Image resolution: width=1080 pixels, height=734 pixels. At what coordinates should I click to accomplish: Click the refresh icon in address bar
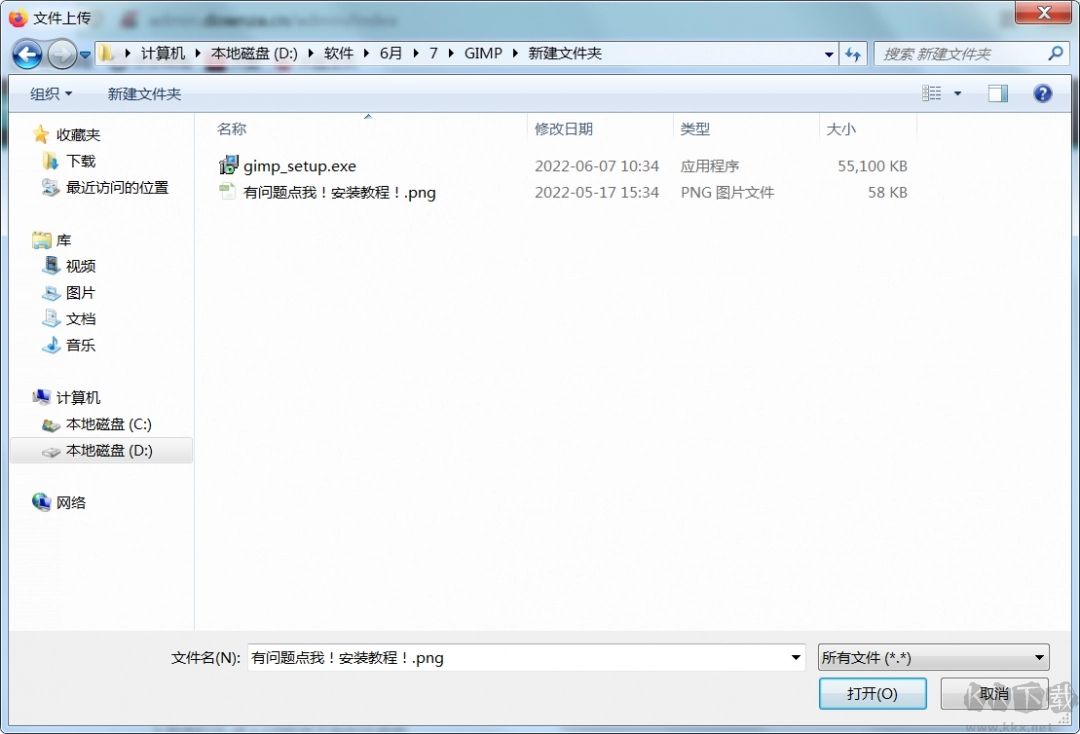852,53
